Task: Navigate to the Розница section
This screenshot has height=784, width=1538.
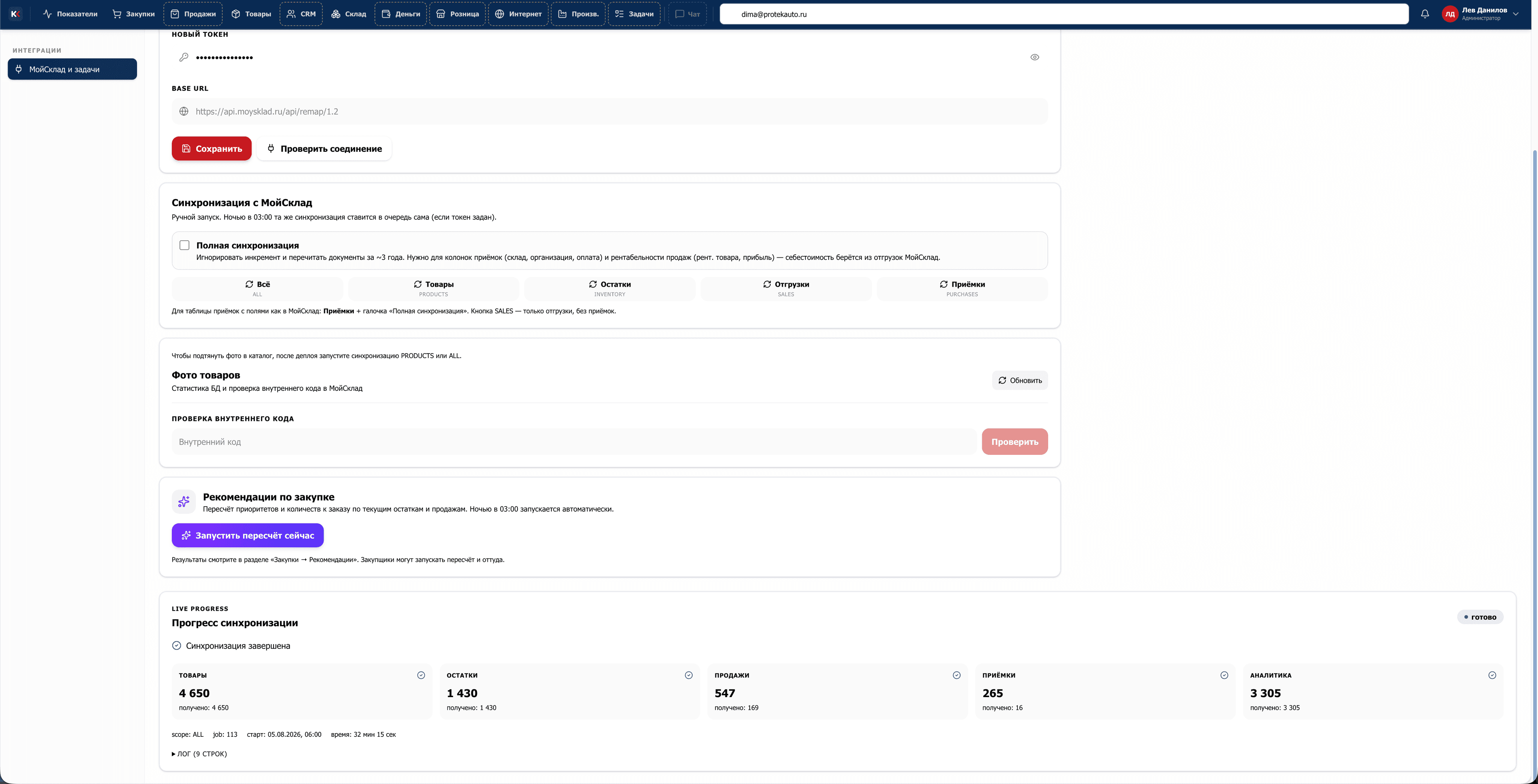Action: coord(458,14)
